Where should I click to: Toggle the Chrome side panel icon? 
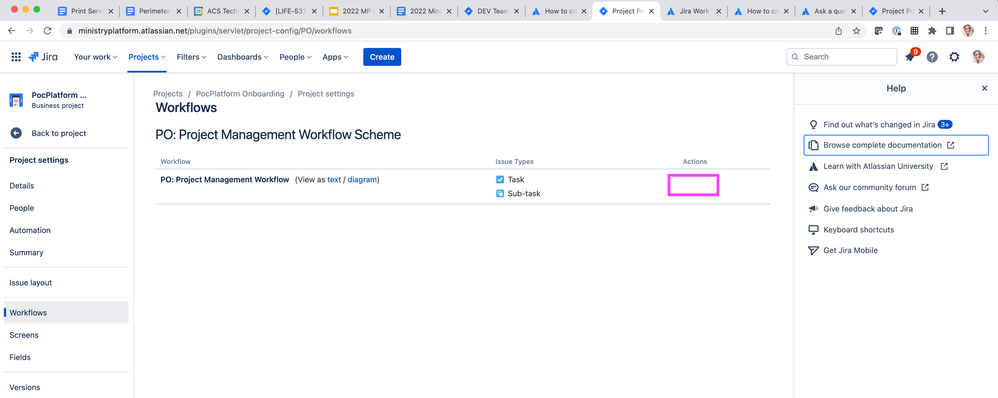point(950,31)
